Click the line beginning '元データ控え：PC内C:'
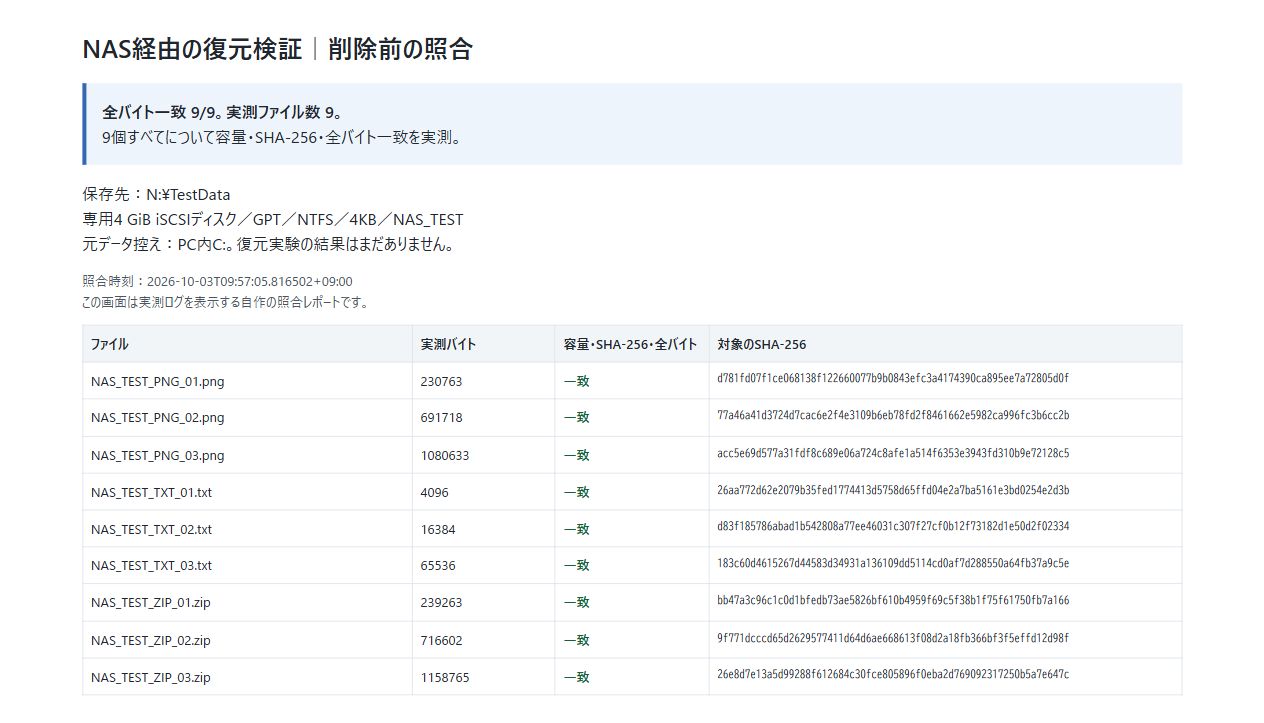Viewport: 1264px width, 723px height. click(x=268, y=244)
